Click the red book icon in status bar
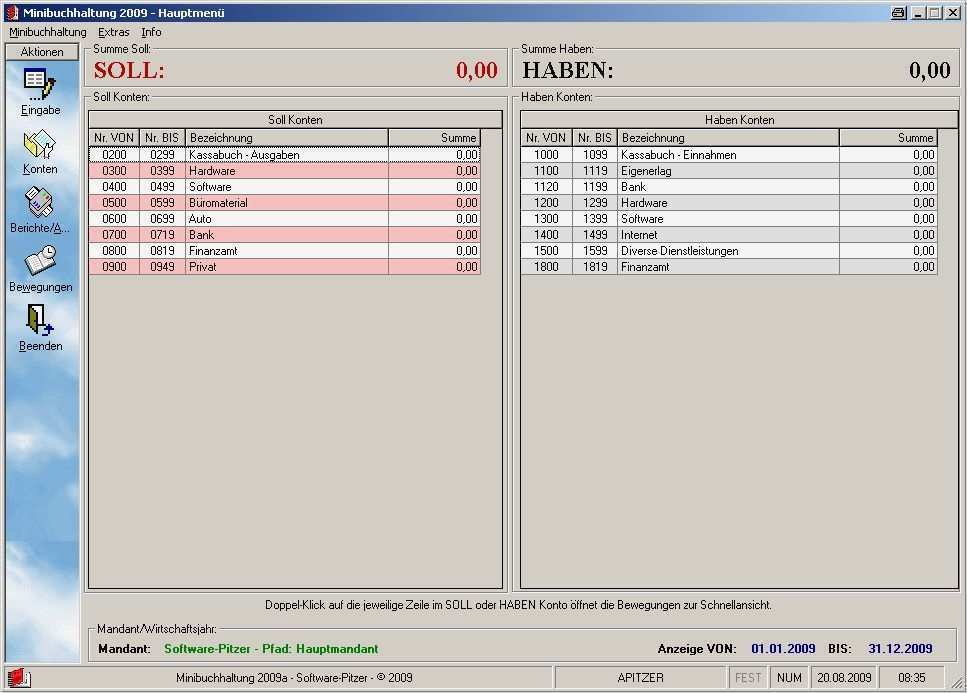This screenshot has width=967, height=693. (18, 678)
